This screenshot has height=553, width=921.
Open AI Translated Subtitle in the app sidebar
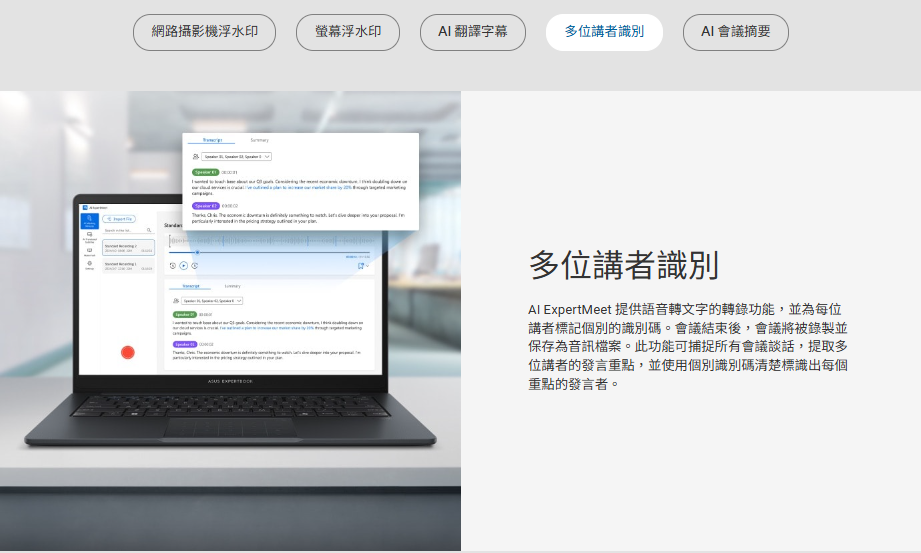89,236
